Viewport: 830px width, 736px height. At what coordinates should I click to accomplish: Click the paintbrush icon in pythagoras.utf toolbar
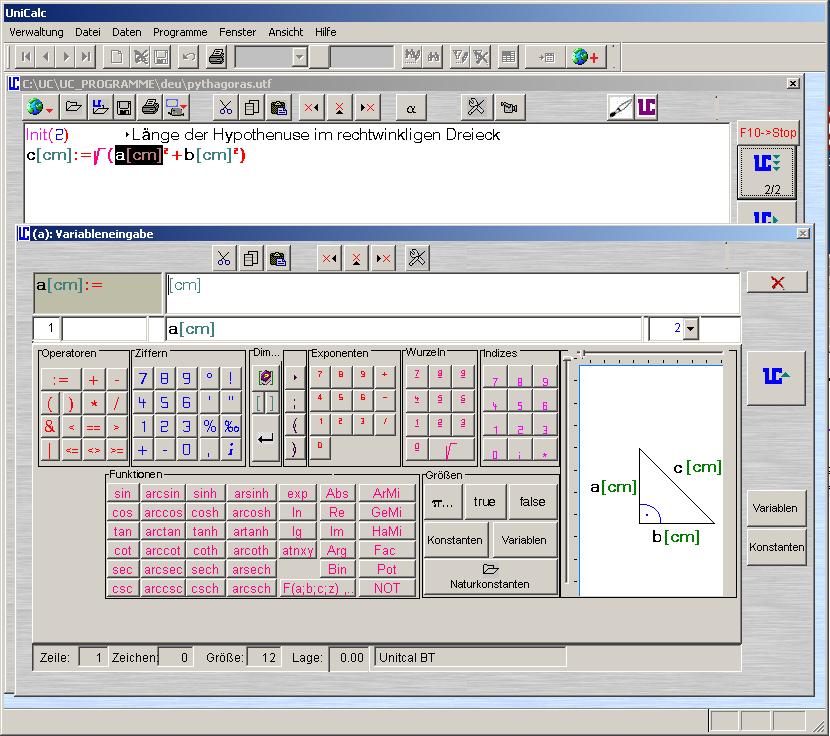pos(620,107)
